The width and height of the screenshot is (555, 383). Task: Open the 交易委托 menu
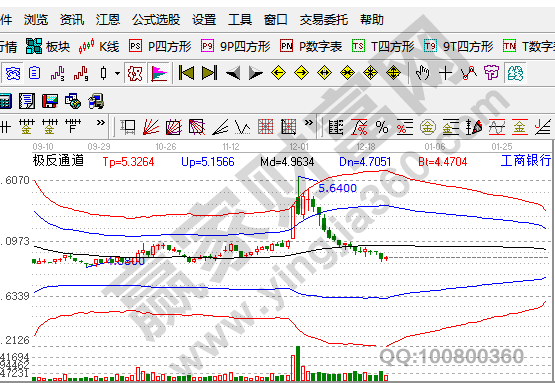click(324, 19)
